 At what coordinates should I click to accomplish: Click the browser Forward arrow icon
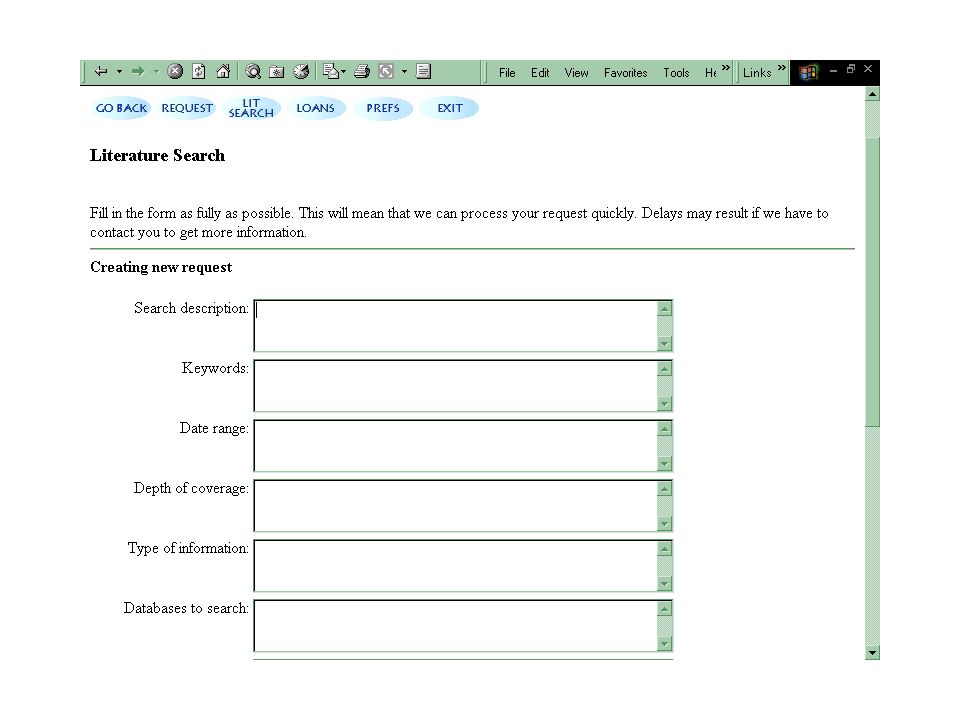click(138, 72)
